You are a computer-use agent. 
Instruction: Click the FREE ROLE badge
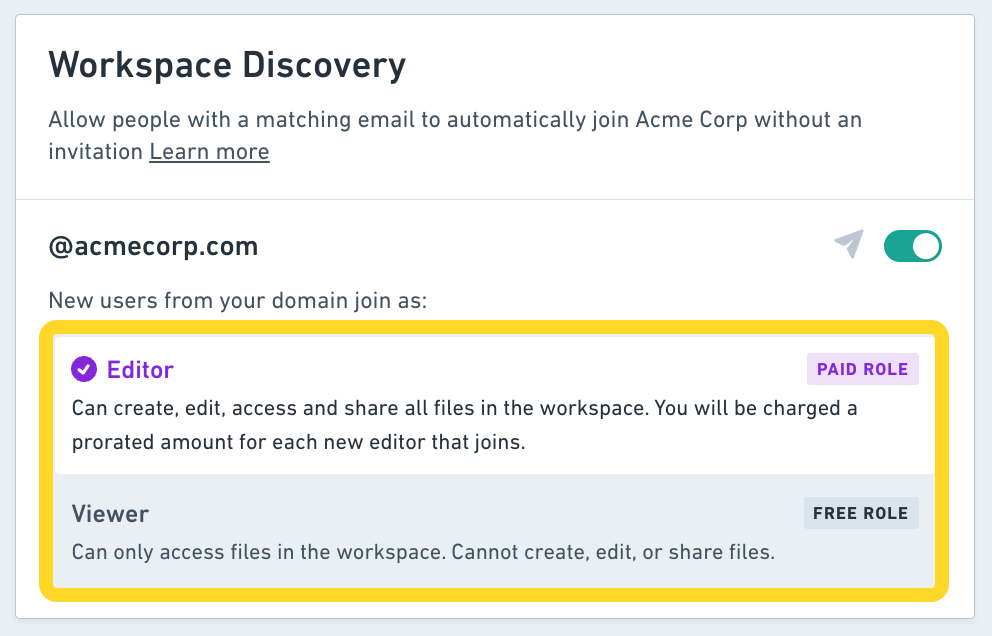[861, 513]
